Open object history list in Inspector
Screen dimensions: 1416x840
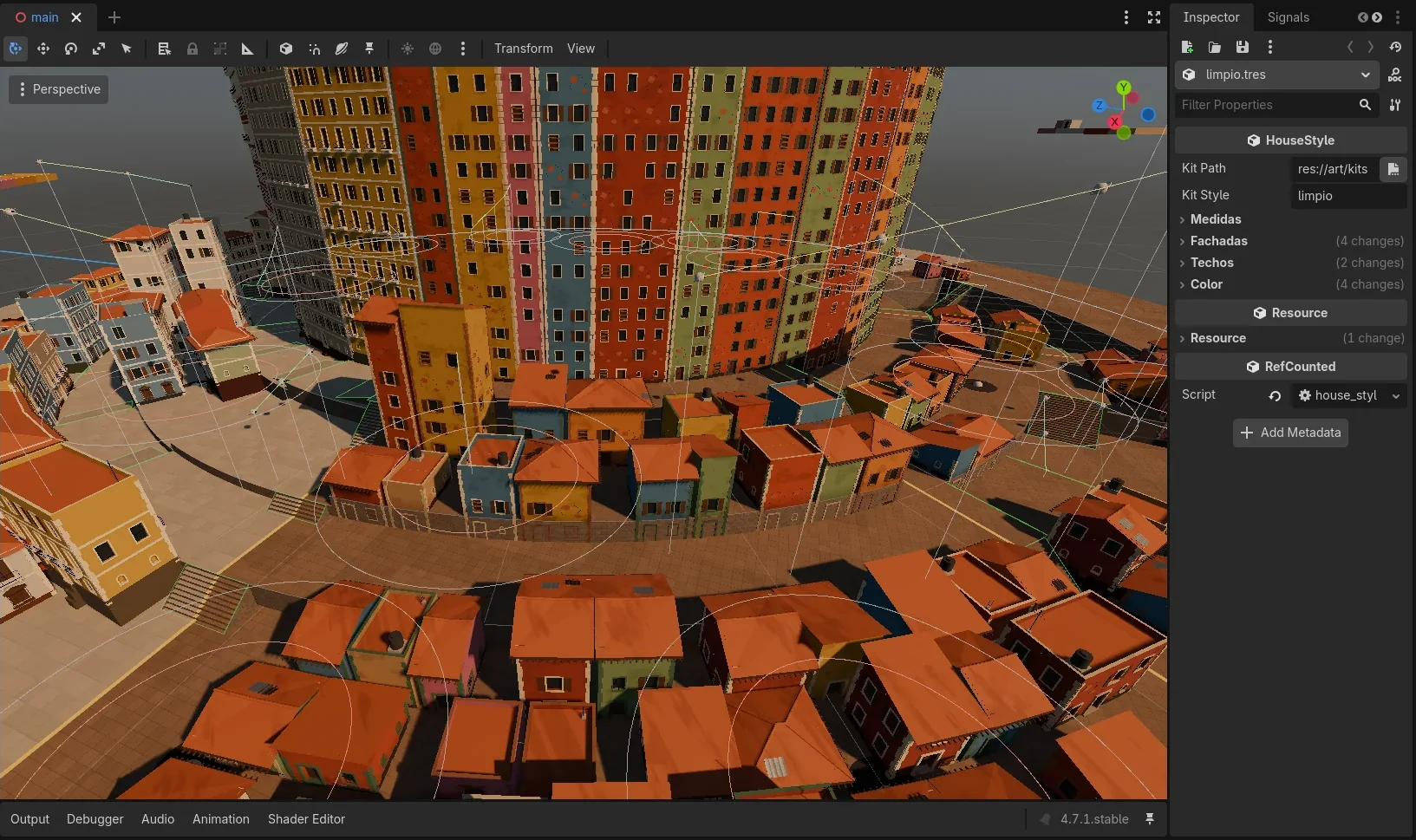point(1395,47)
